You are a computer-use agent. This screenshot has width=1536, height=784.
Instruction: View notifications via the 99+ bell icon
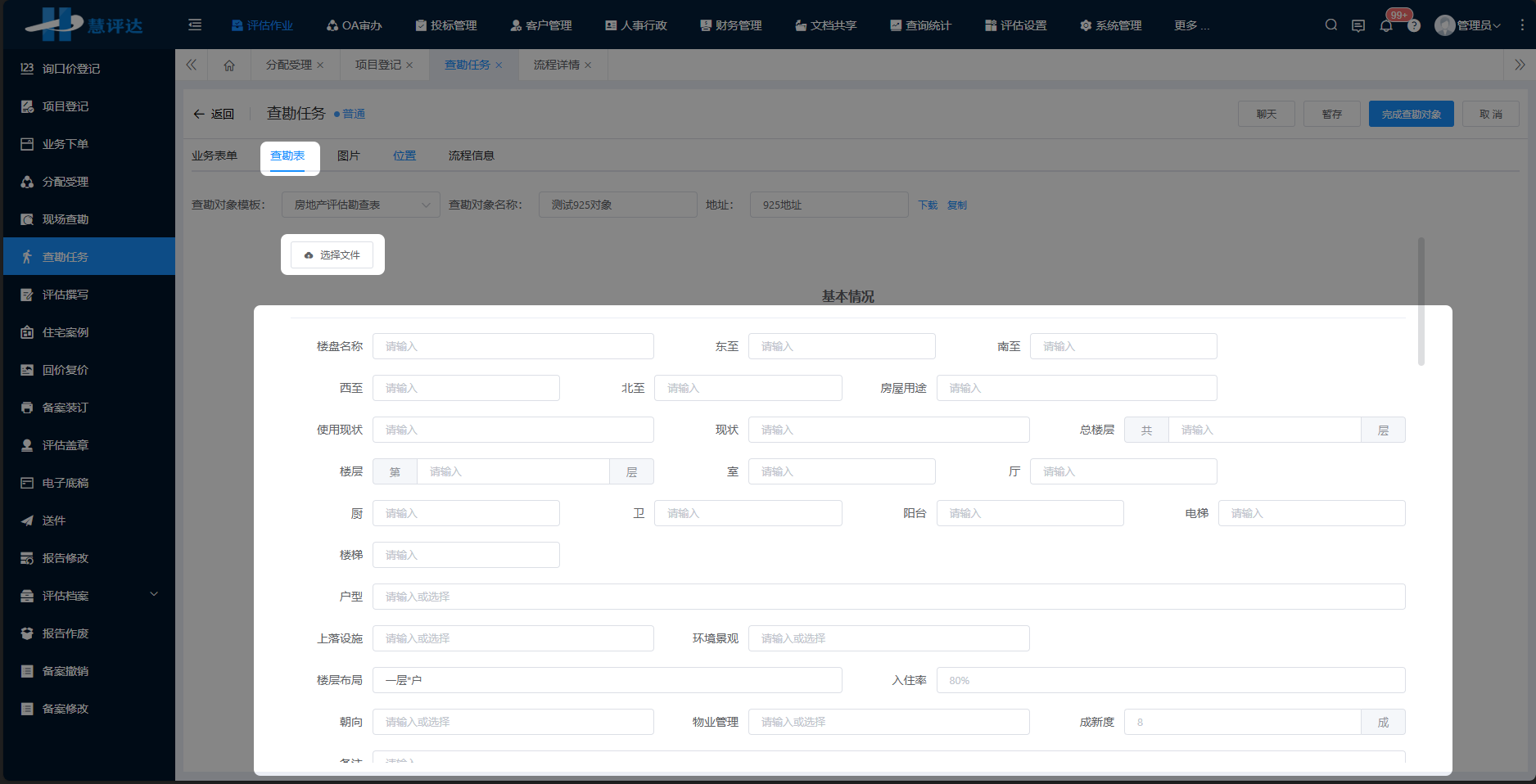tap(1386, 25)
